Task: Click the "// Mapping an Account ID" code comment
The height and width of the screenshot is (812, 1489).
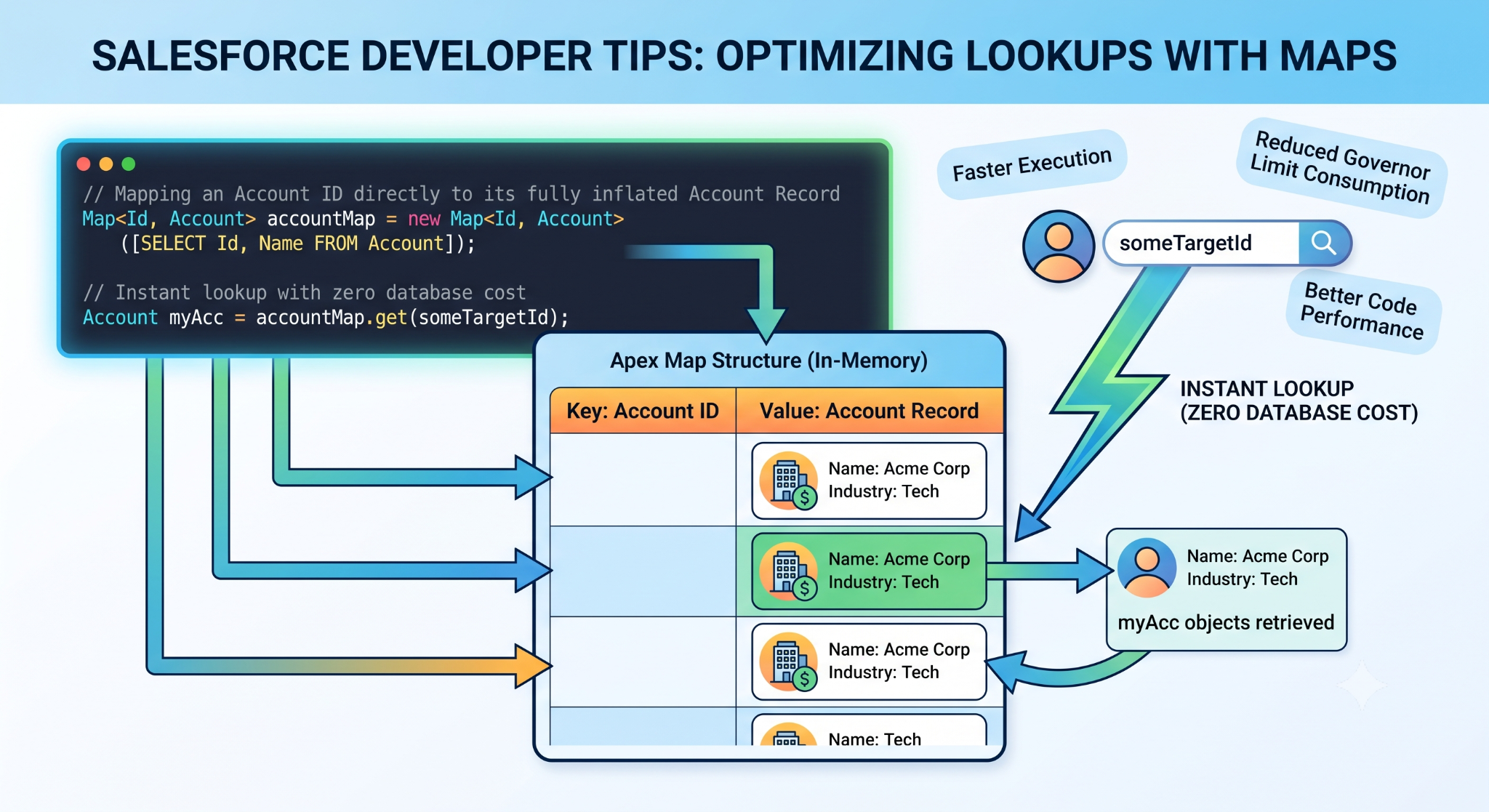Action: [462, 194]
